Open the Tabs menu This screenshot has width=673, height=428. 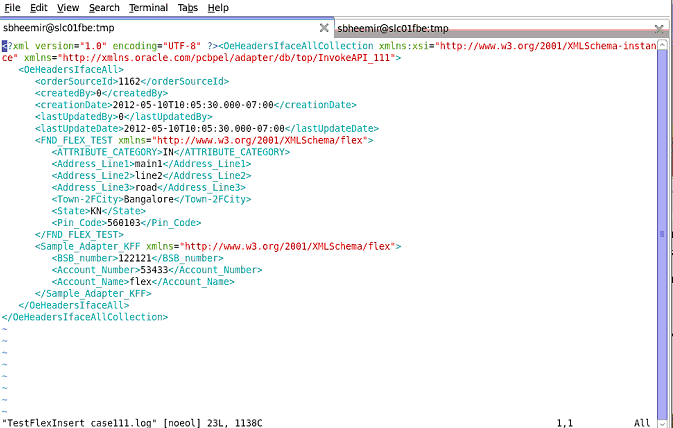point(188,8)
